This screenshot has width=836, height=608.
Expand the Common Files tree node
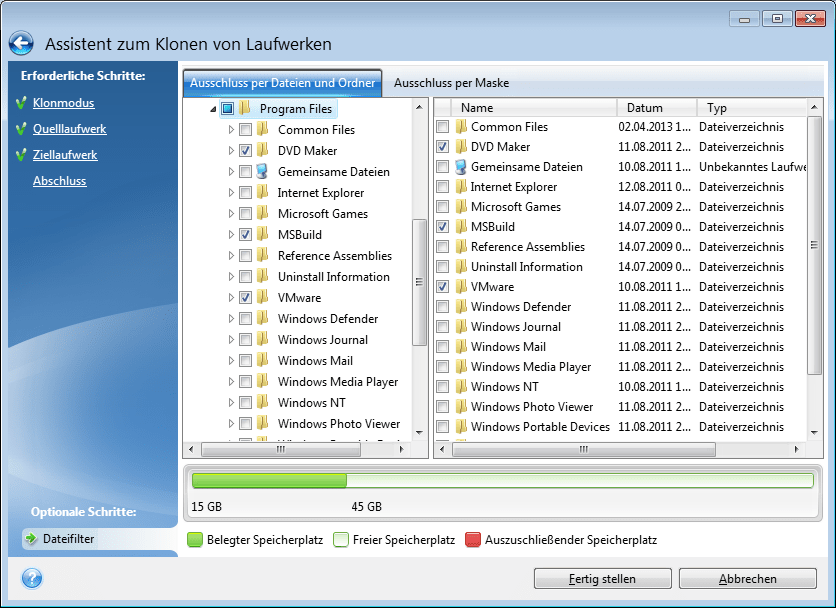pos(231,130)
